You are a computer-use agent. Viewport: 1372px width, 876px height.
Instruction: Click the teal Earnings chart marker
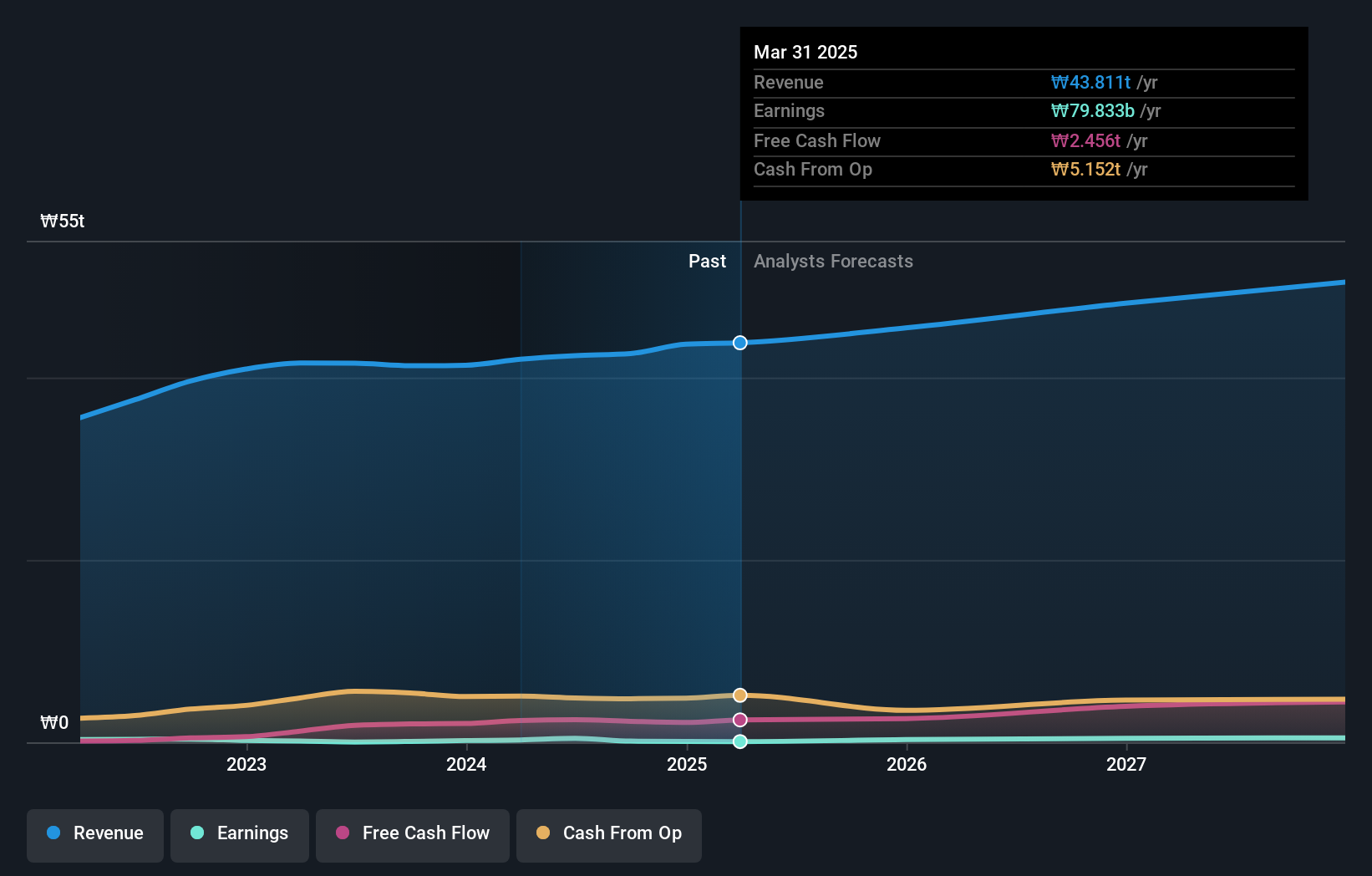pos(740,741)
